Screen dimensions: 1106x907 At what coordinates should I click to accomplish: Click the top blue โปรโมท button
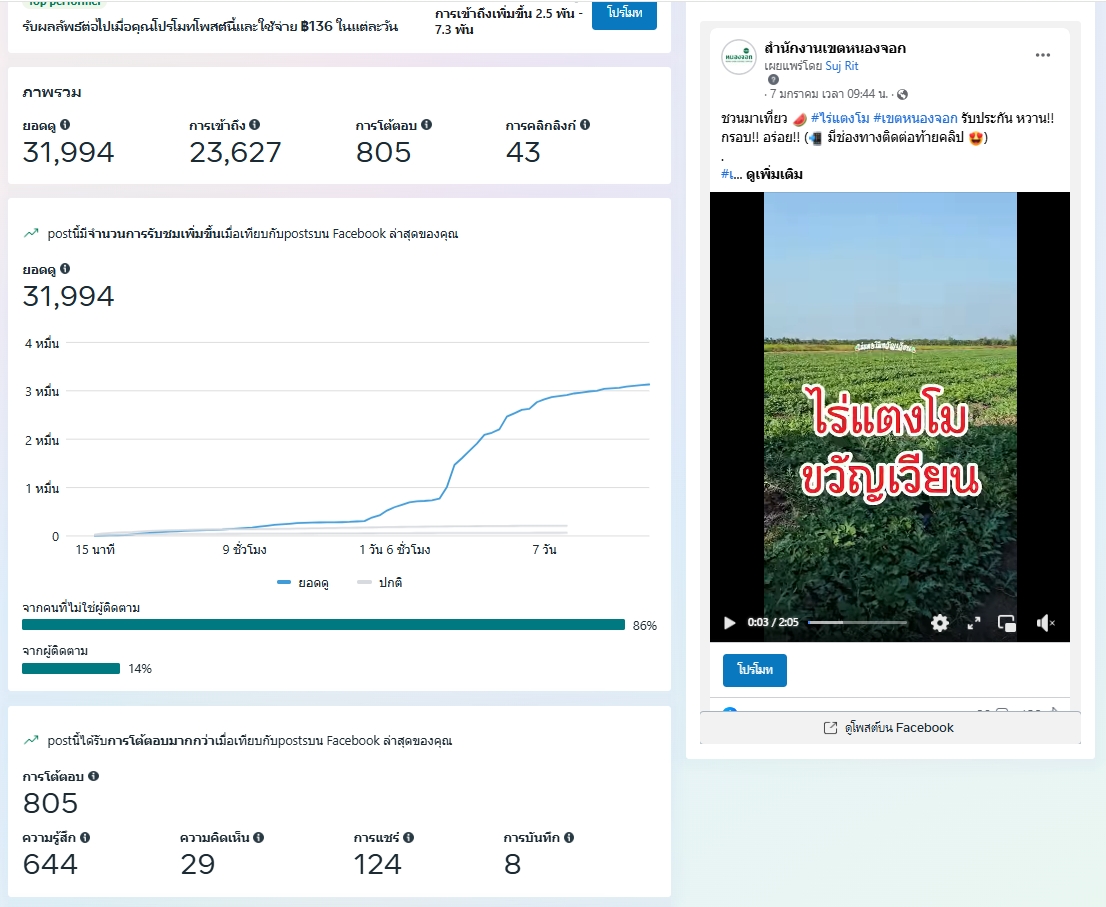(624, 13)
